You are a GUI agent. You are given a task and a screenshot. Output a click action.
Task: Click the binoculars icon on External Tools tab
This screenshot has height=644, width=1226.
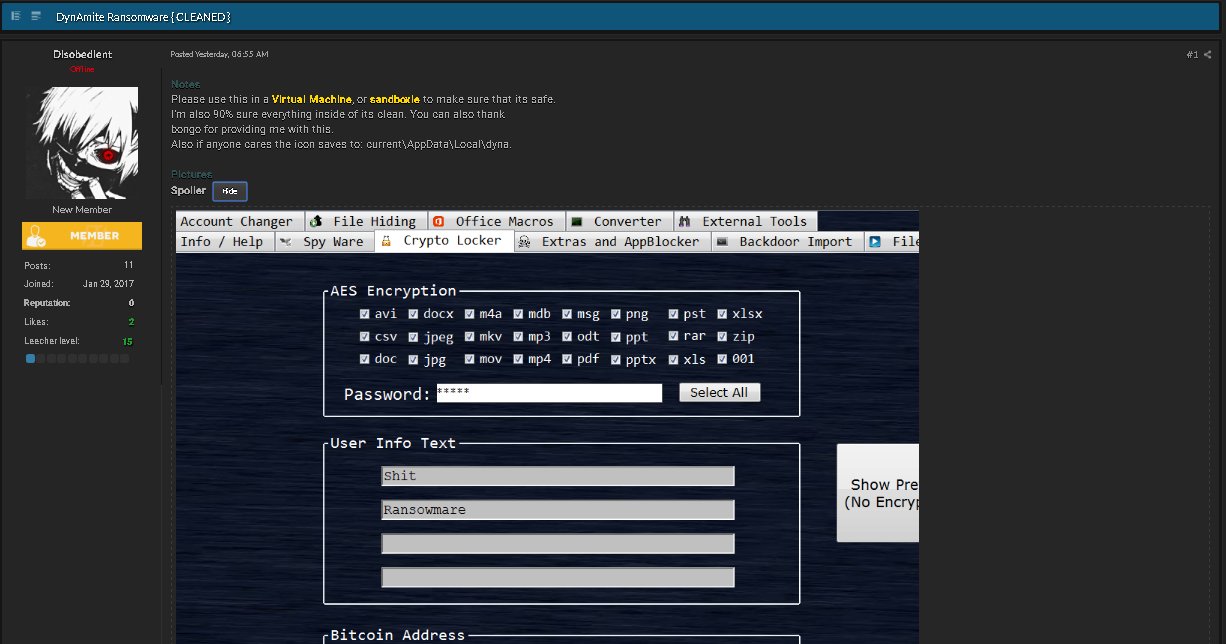685,221
